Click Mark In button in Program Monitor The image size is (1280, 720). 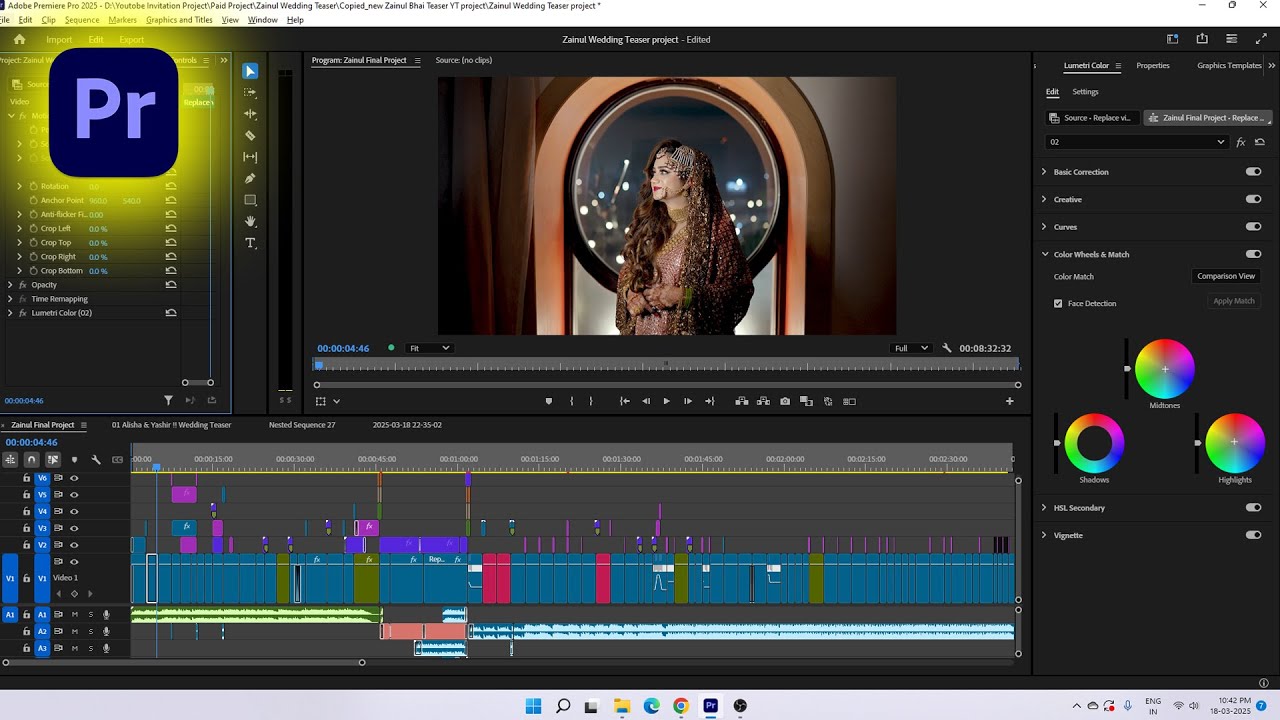(x=571, y=401)
